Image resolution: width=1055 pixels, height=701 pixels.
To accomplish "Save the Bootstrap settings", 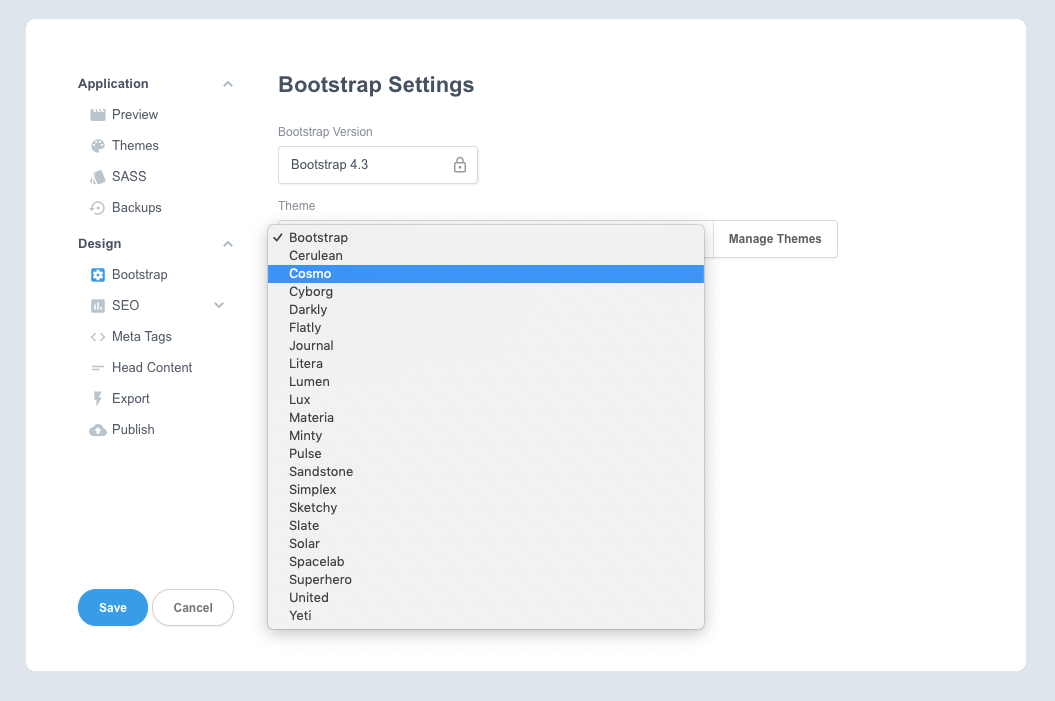I will 113,607.
